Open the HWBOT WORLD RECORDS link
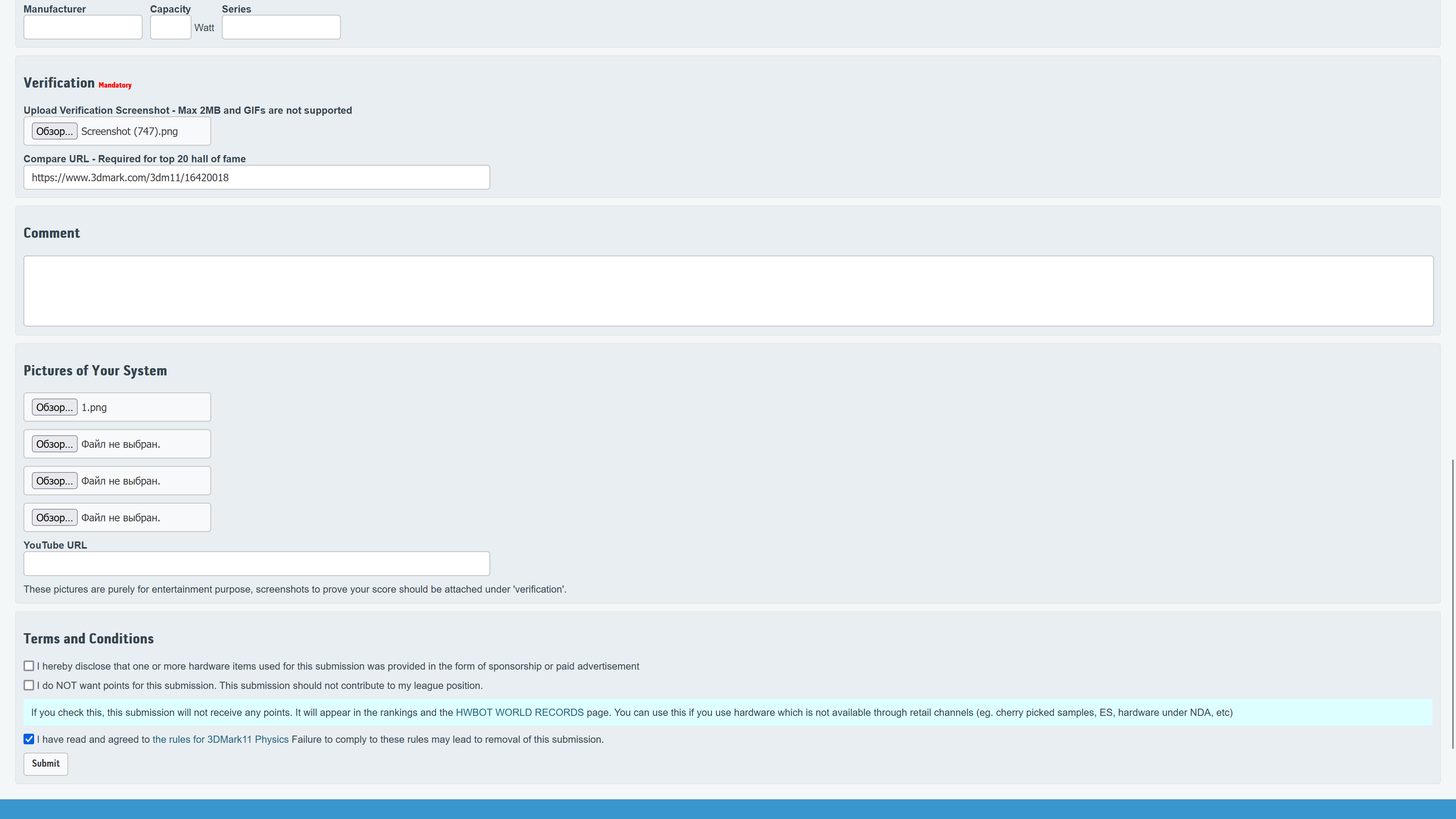Screen dimensions: 1456x819 pyautogui.click(x=519, y=712)
